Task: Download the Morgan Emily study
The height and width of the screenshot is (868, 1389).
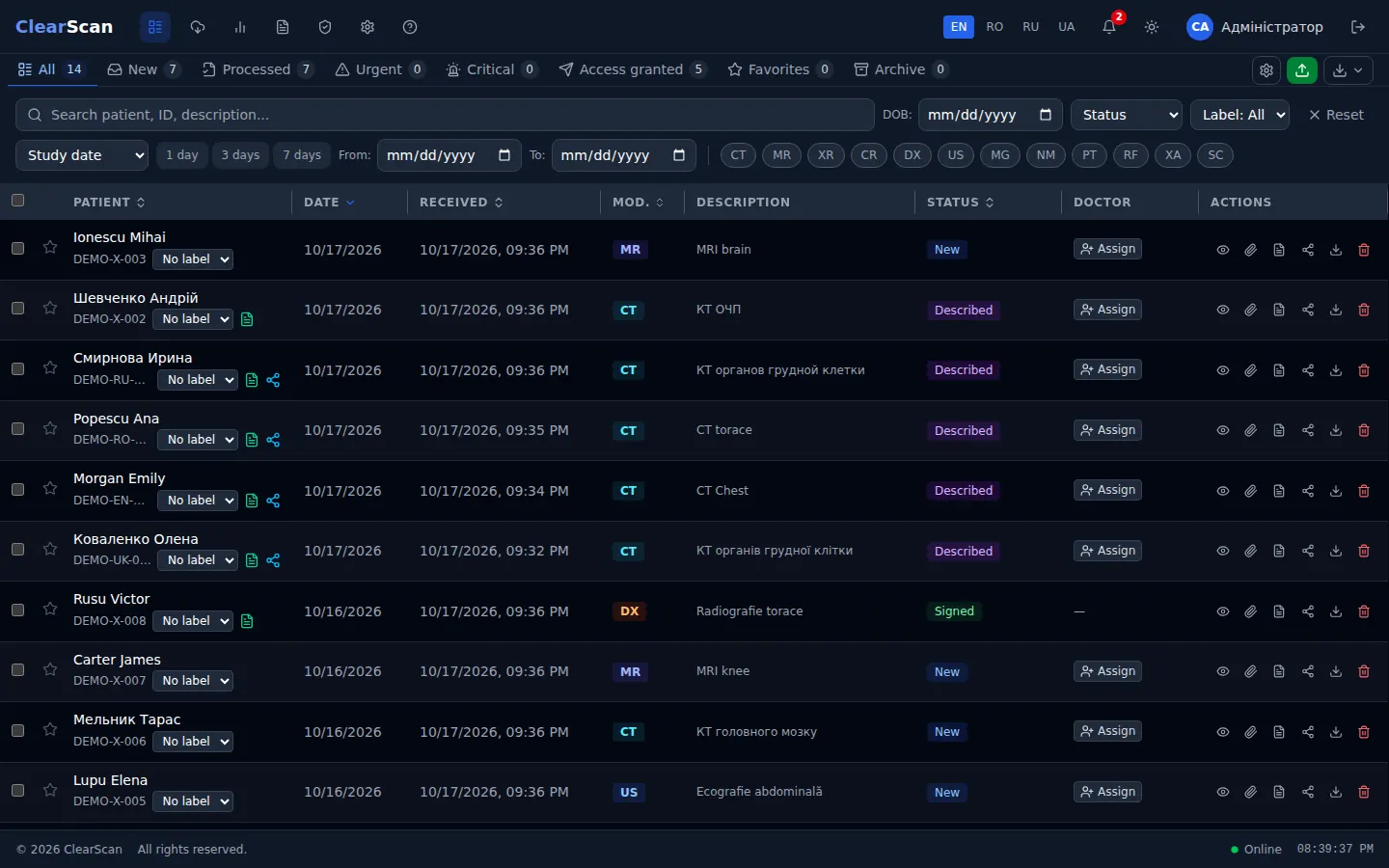Action: (1336, 491)
